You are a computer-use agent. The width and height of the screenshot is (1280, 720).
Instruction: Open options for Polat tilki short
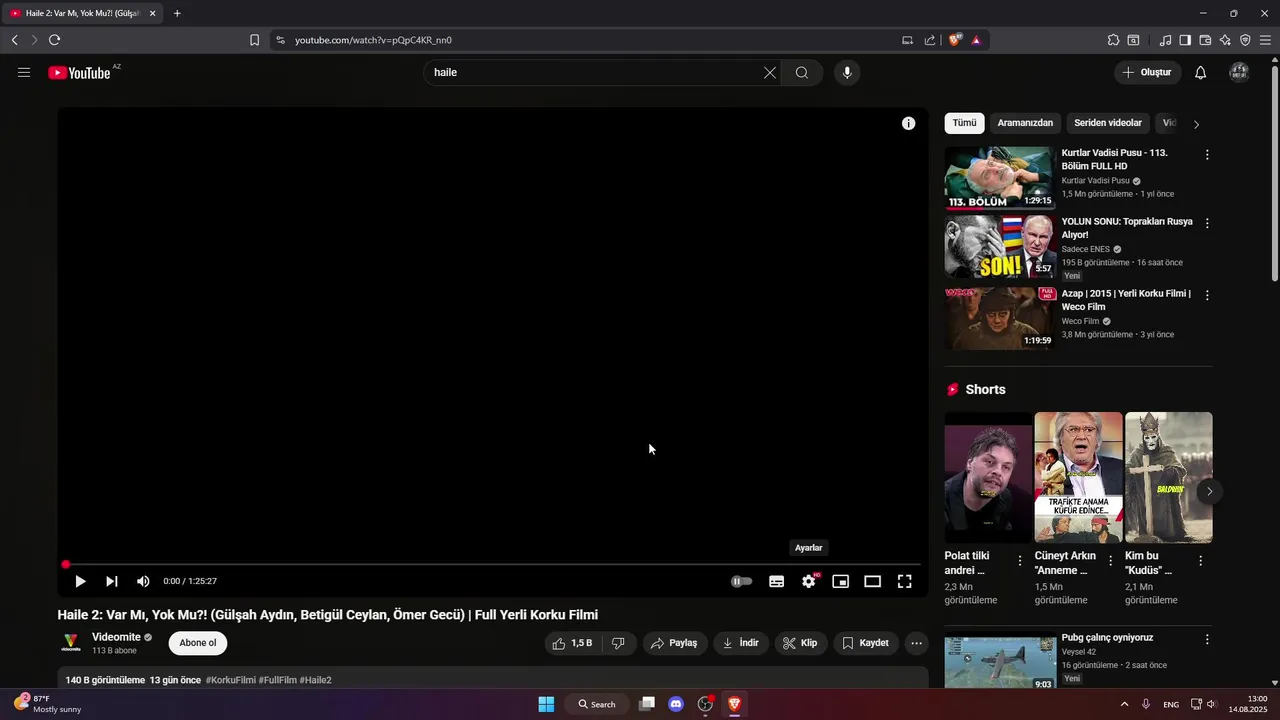[1020, 561]
